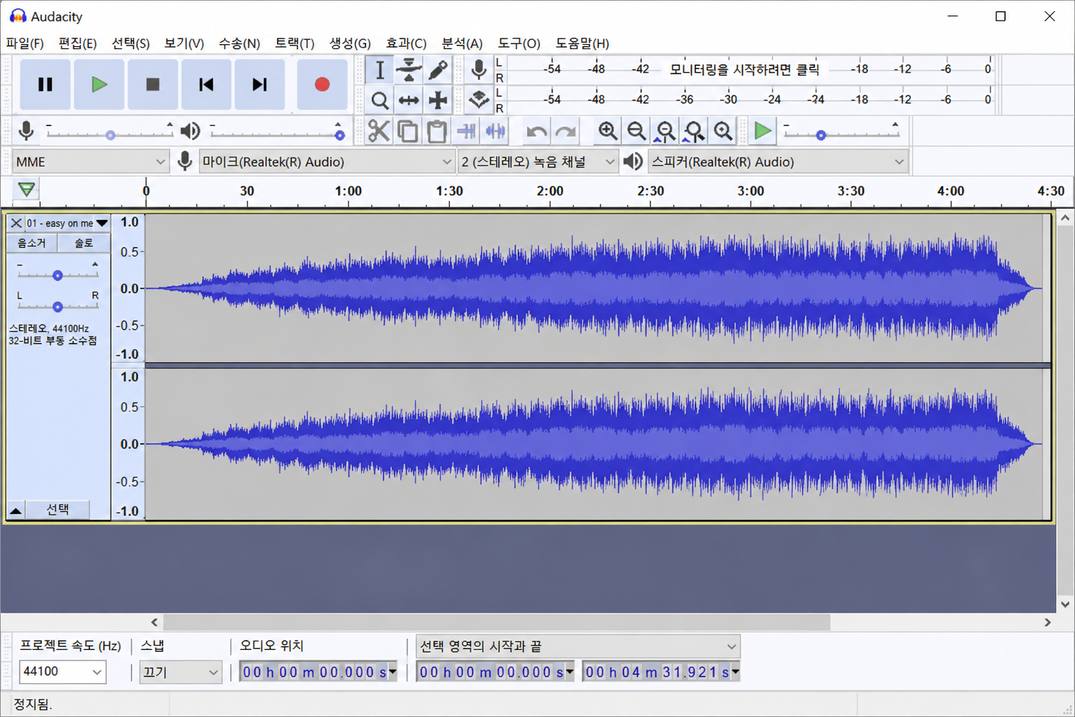This screenshot has width=1075, height=717.
Task: Click the recording volume slider knob
Action: (110, 135)
